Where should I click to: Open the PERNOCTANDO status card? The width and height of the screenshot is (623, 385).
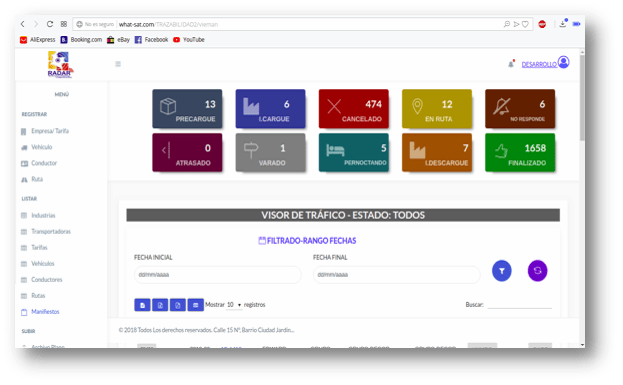click(354, 153)
